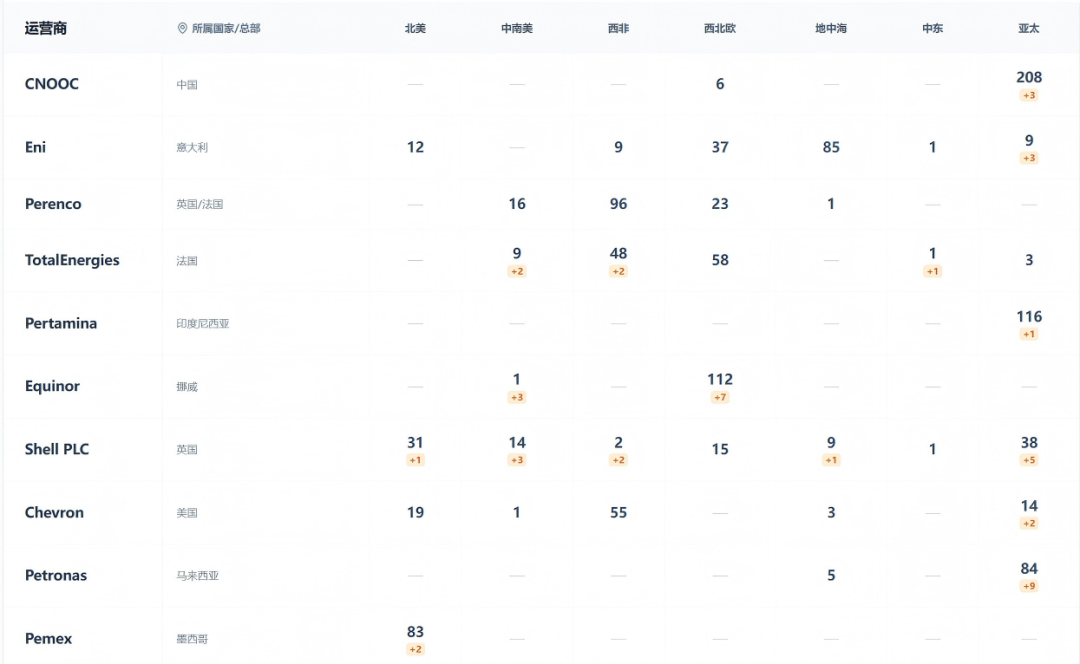Screen dimensions: 1080x664
Task: Click Pertamina's 116 value in 亚太
Action: [1029, 316]
